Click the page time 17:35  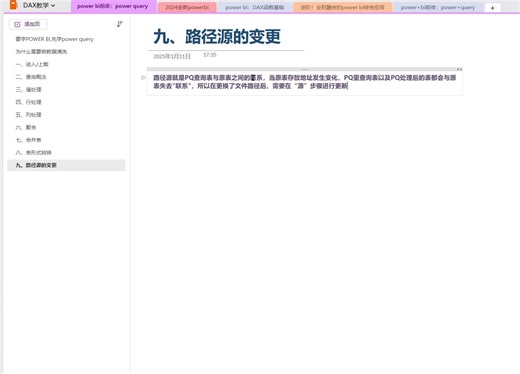click(210, 55)
